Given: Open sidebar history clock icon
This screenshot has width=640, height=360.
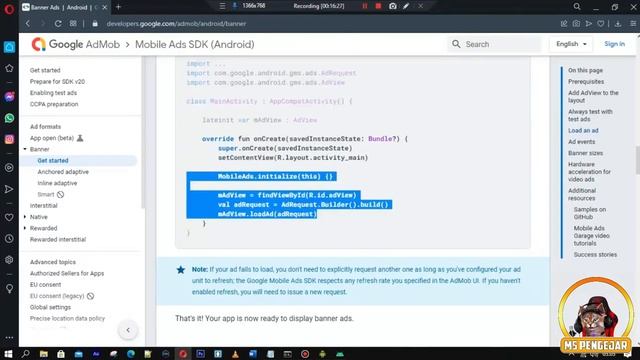Looking at the screenshot, I should pyautogui.click(x=9, y=238).
